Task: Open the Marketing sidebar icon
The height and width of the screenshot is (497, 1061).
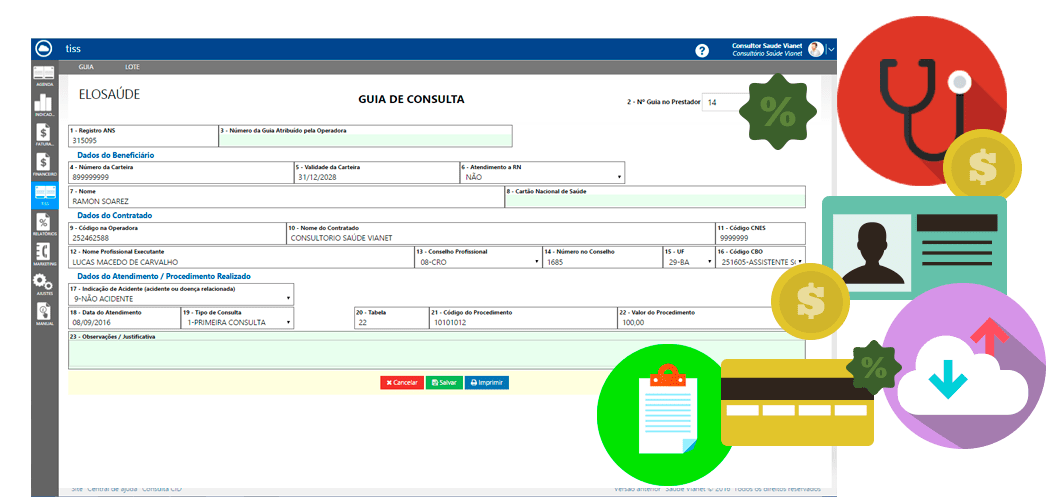Action: (44, 255)
